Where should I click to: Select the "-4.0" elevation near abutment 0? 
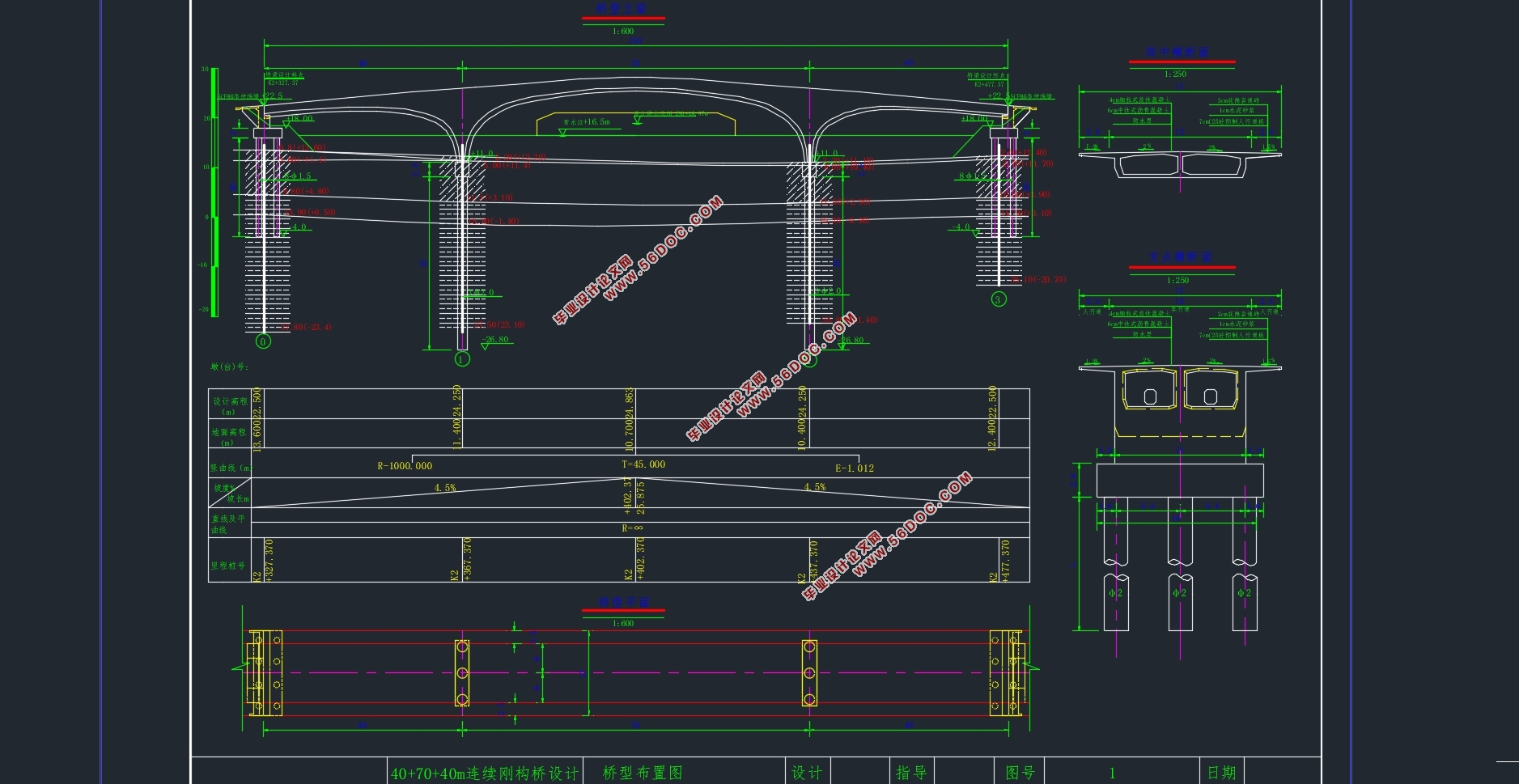click(x=298, y=227)
